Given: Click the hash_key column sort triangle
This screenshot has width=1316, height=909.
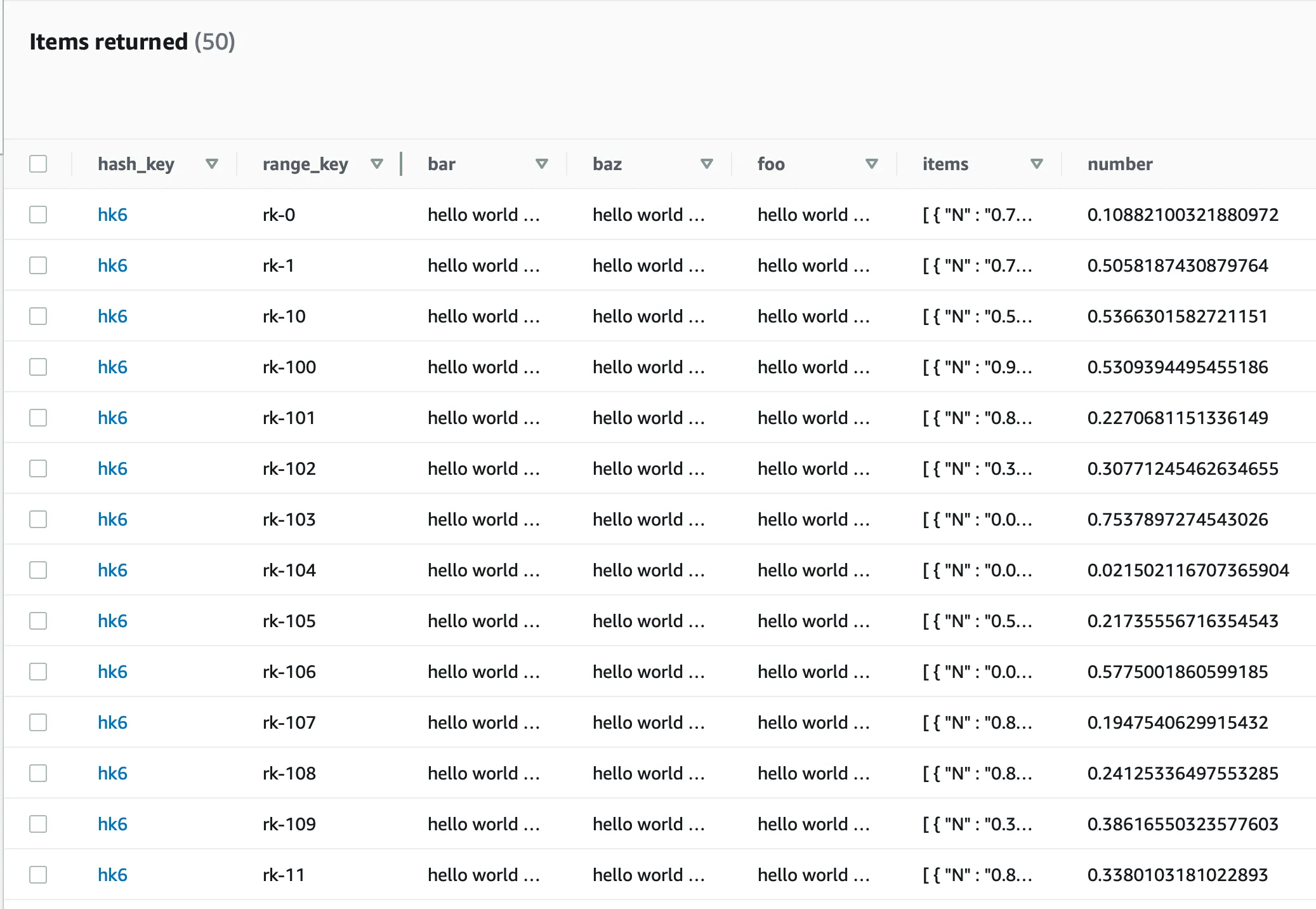Looking at the screenshot, I should 212,164.
